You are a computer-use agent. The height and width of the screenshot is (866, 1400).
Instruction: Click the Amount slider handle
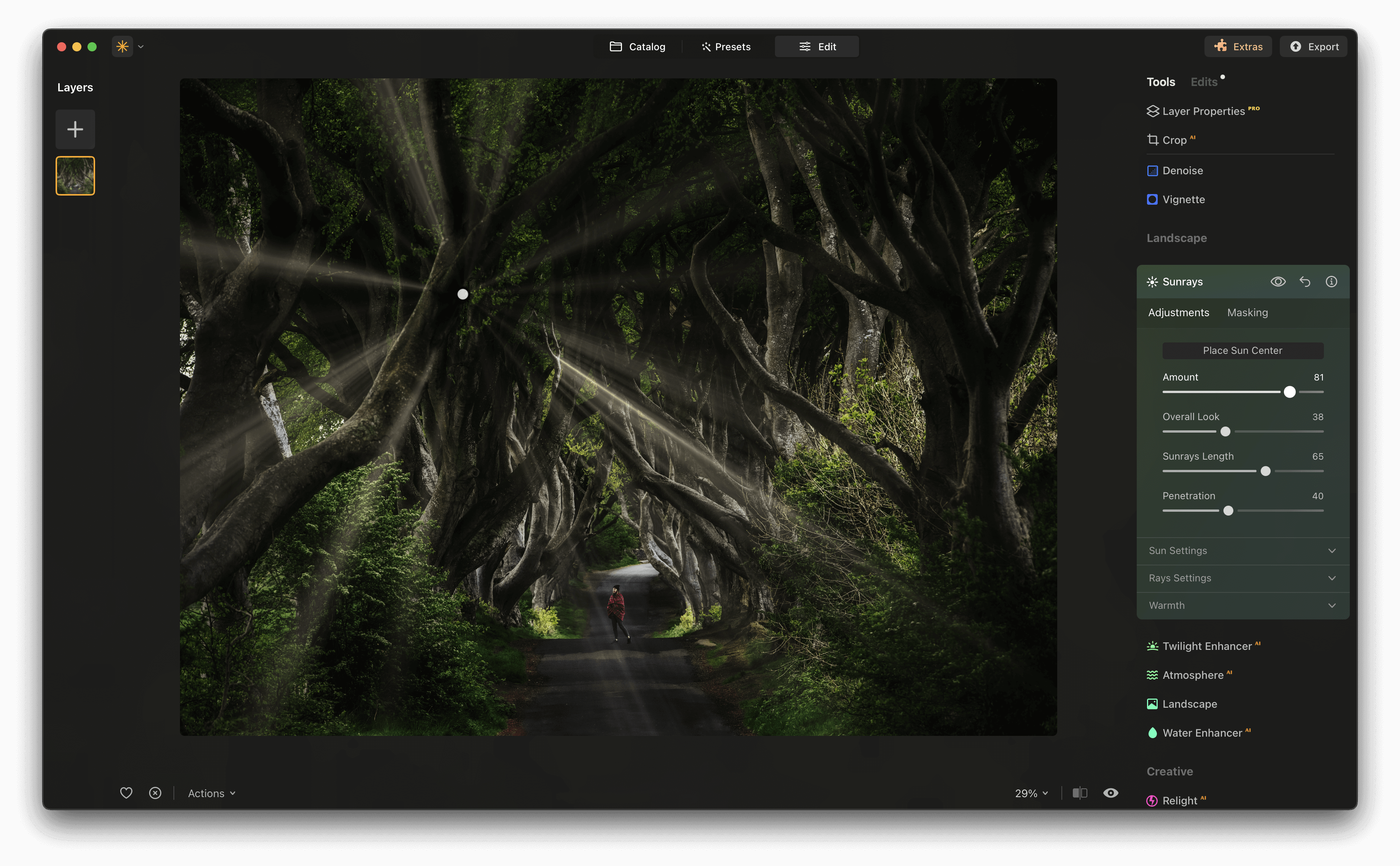(x=1290, y=392)
